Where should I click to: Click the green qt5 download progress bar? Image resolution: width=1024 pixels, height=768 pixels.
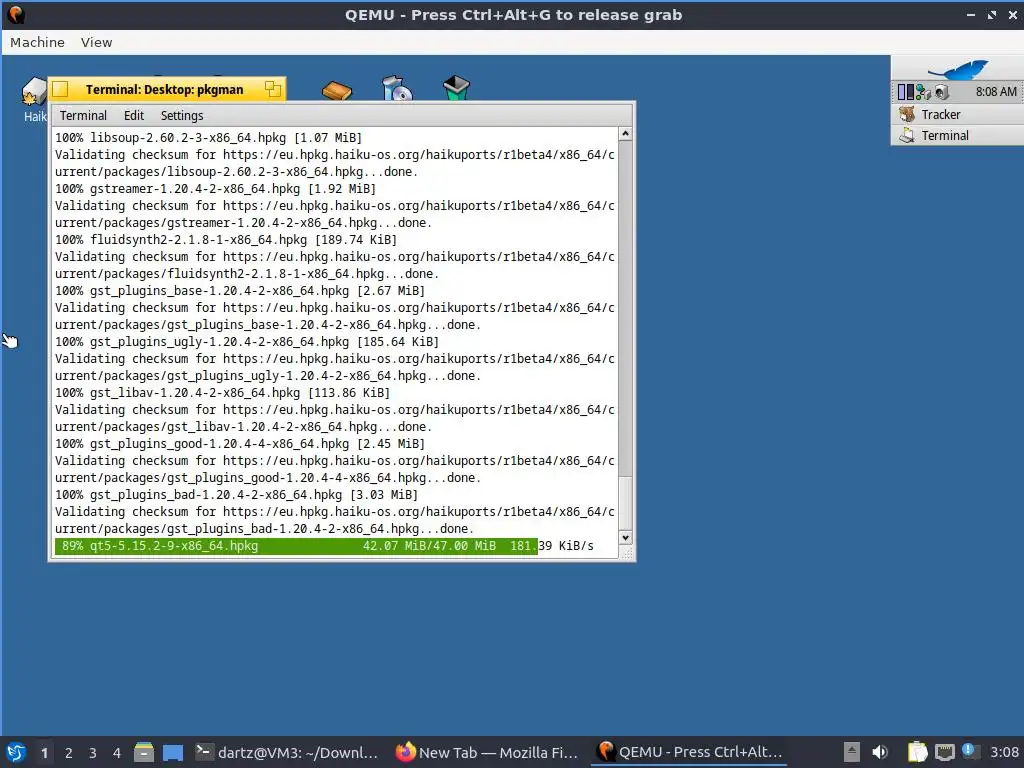(296, 546)
